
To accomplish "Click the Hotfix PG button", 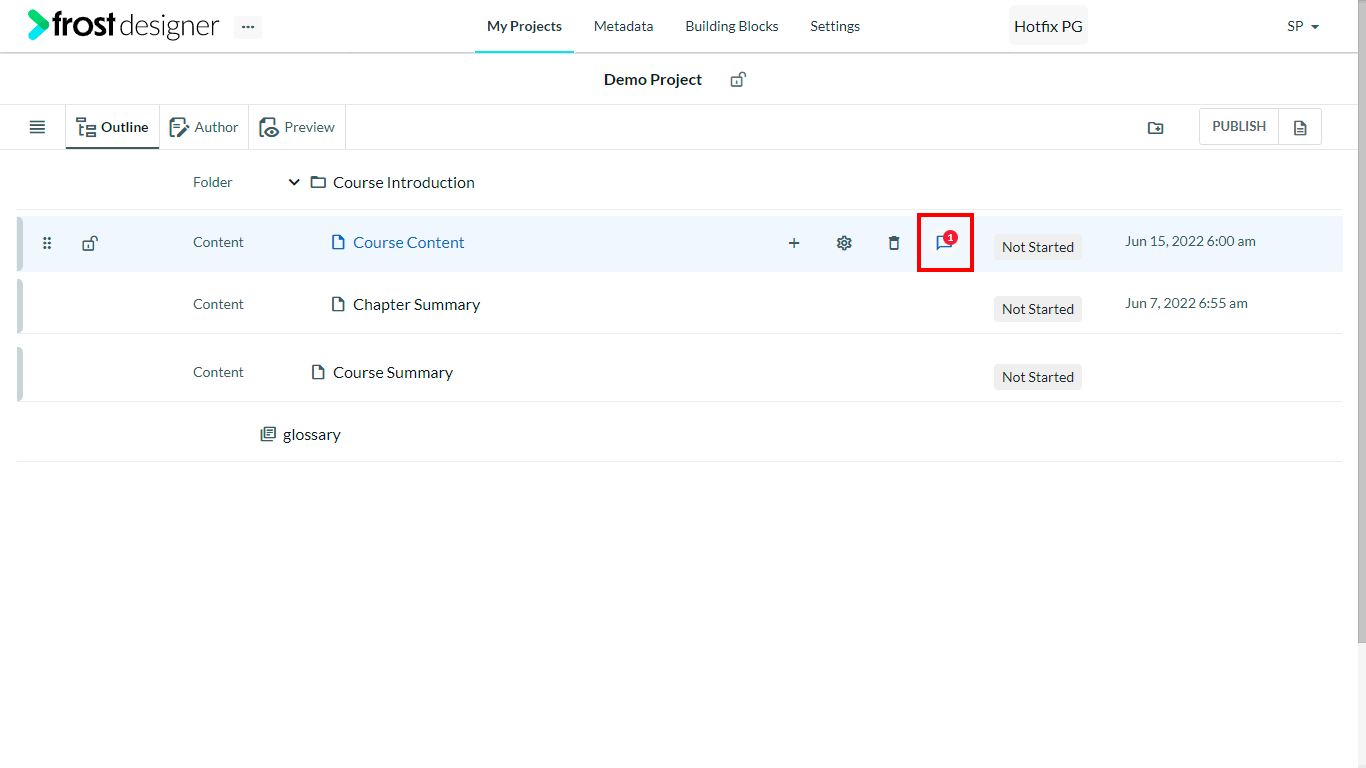I will click(1048, 26).
